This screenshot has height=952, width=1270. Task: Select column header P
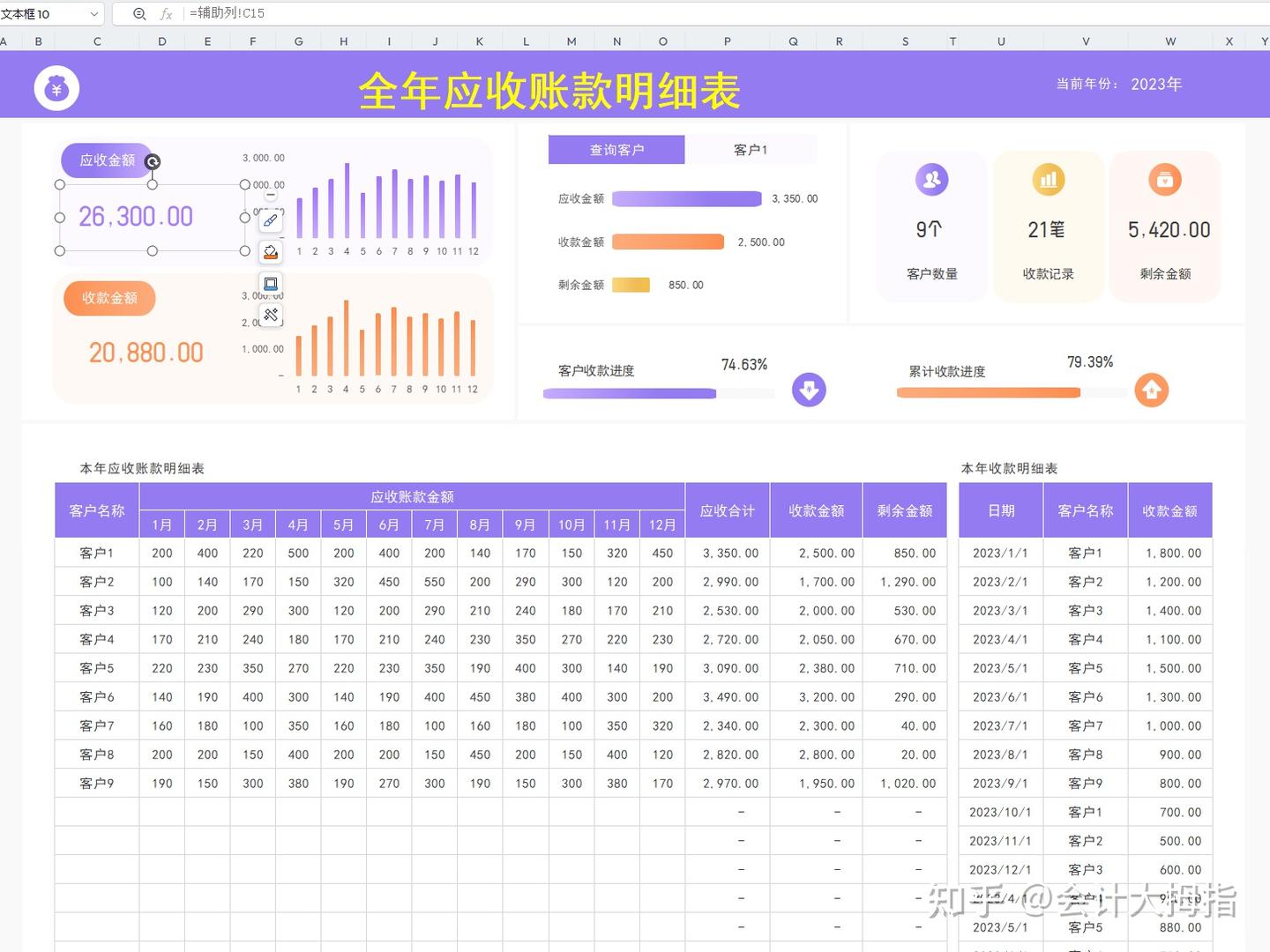click(728, 41)
